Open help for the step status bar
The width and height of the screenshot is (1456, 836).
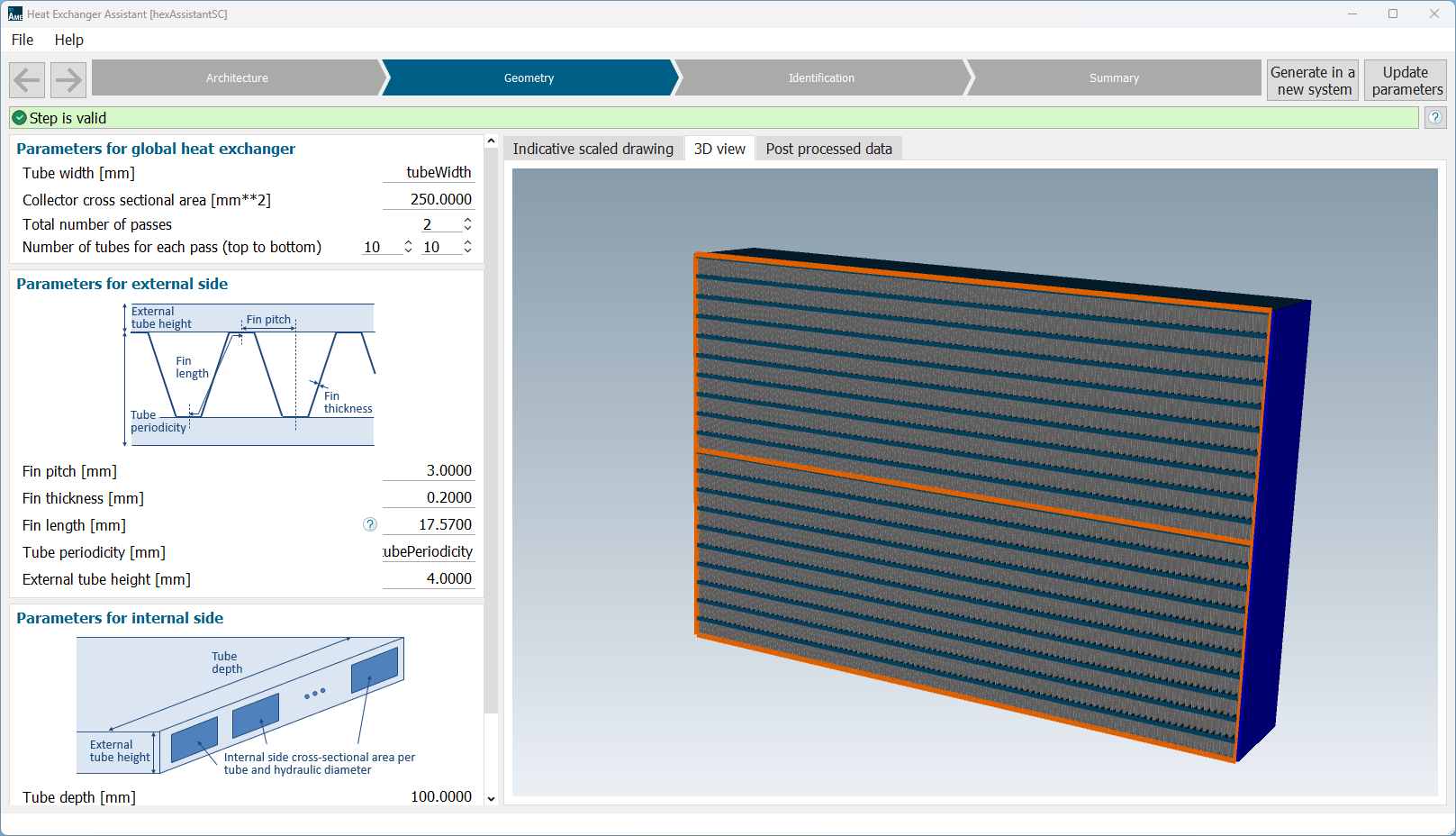tap(1435, 117)
